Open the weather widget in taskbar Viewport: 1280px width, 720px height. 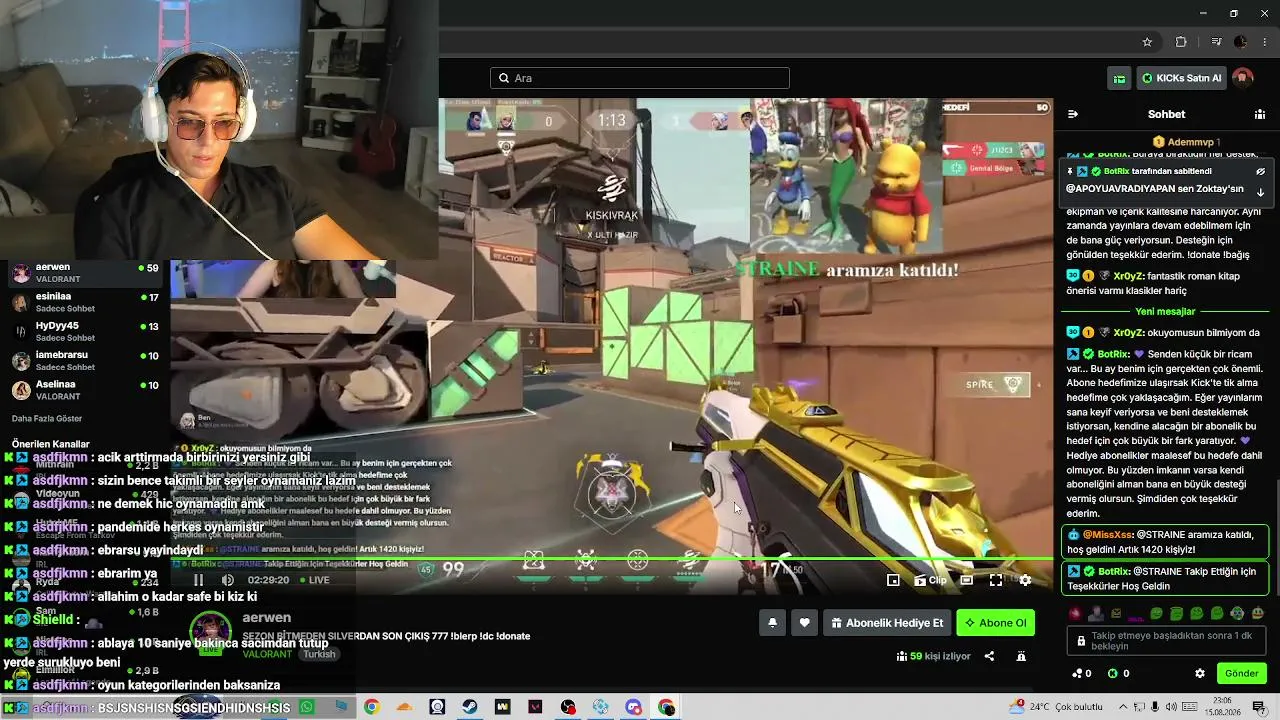(1055, 707)
